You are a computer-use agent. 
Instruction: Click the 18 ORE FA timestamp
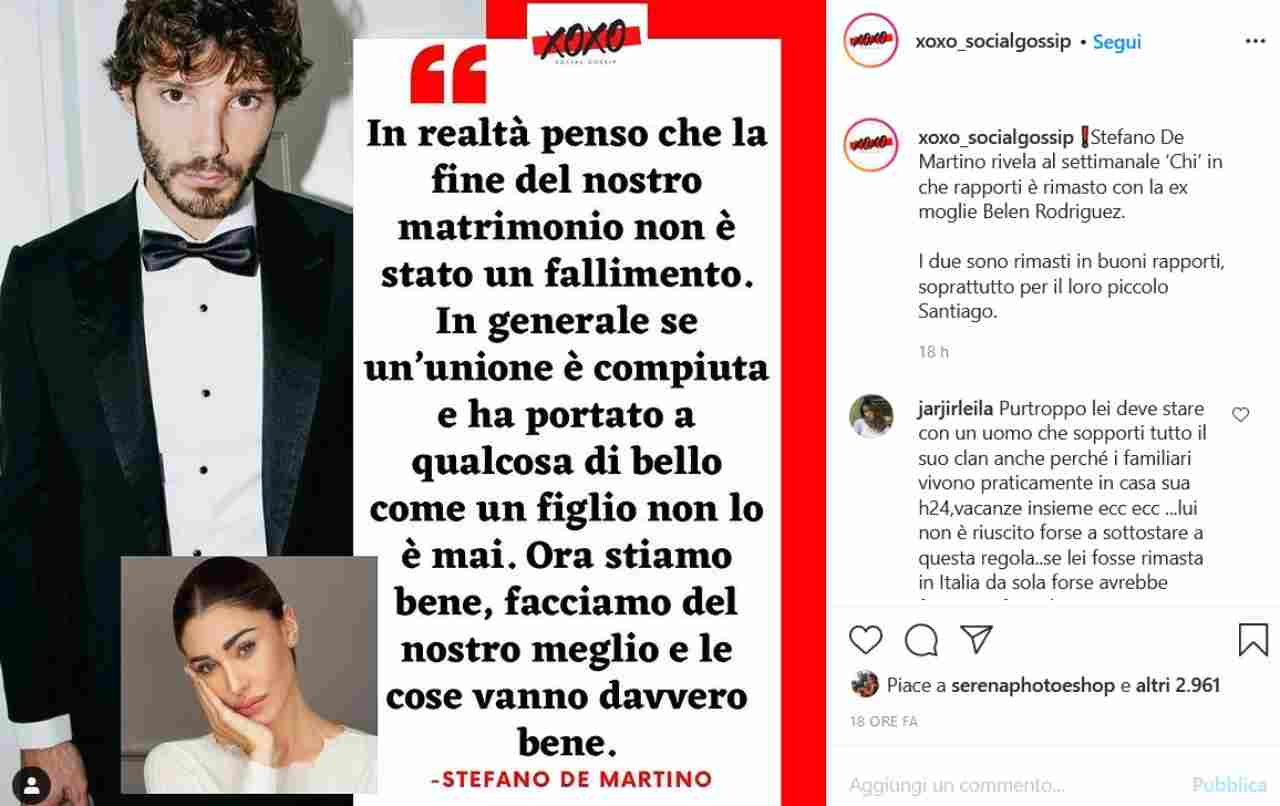[x=883, y=721]
